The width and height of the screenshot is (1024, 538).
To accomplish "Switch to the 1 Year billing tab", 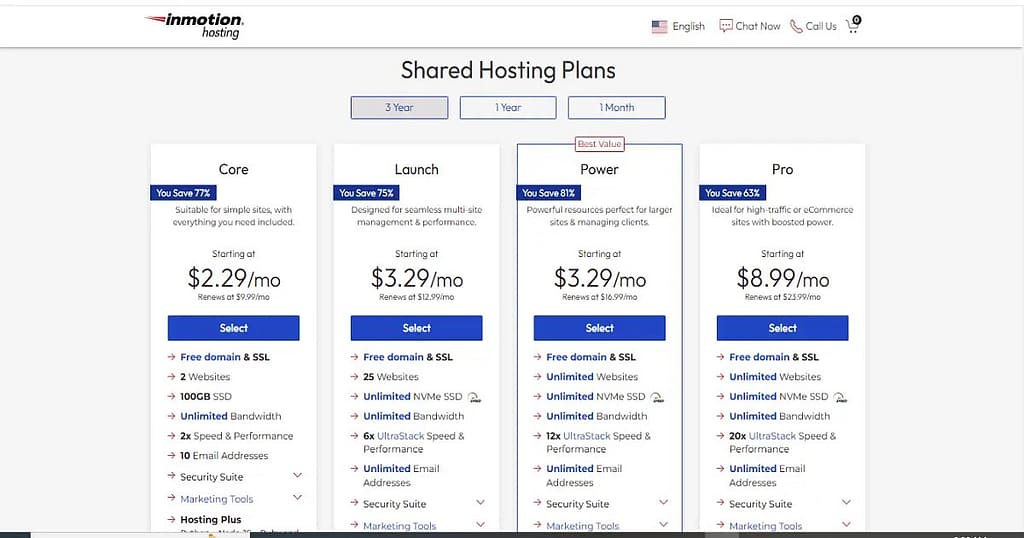I will pos(508,108).
